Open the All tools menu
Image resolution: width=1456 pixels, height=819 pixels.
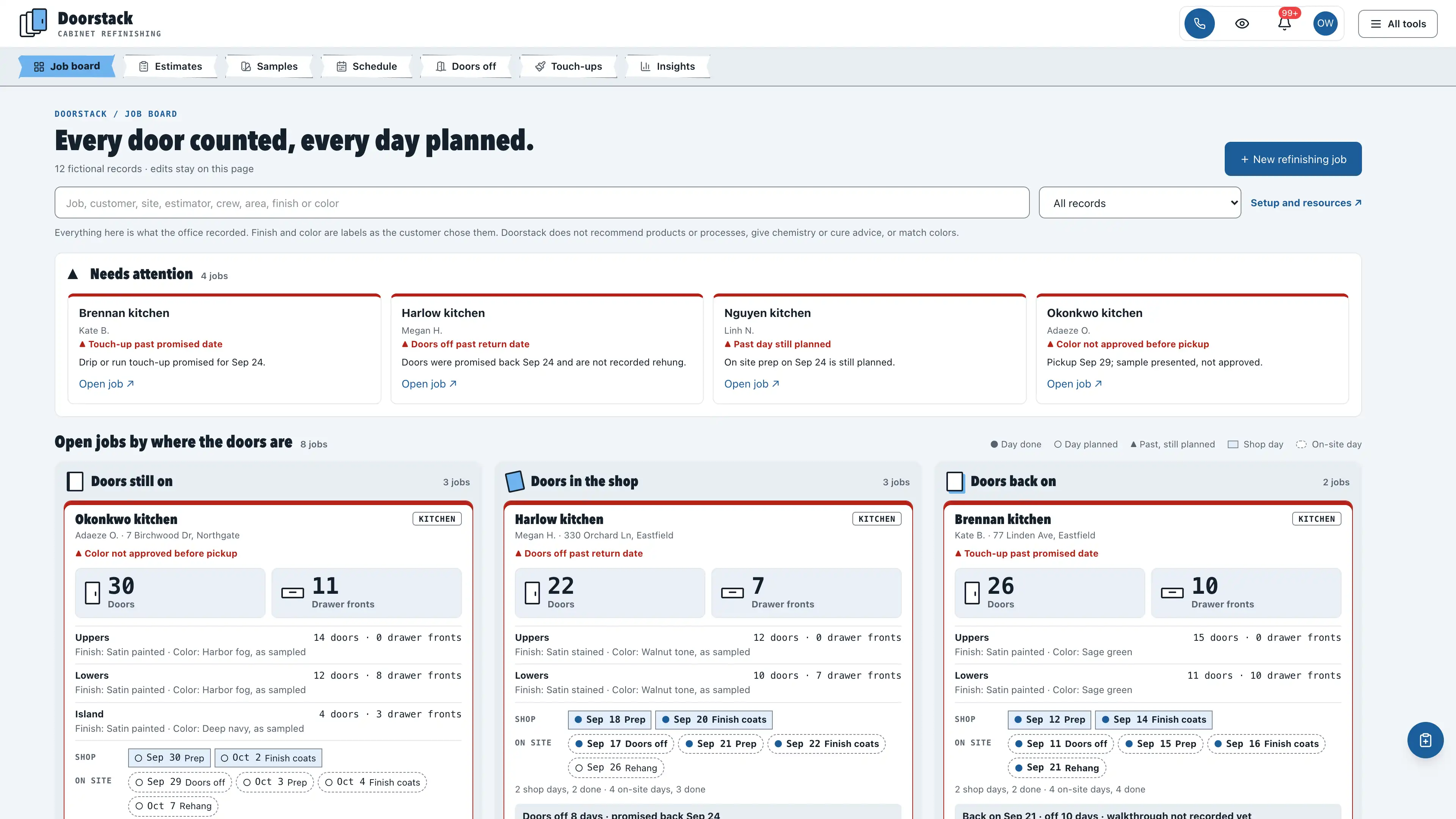tap(1397, 24)
